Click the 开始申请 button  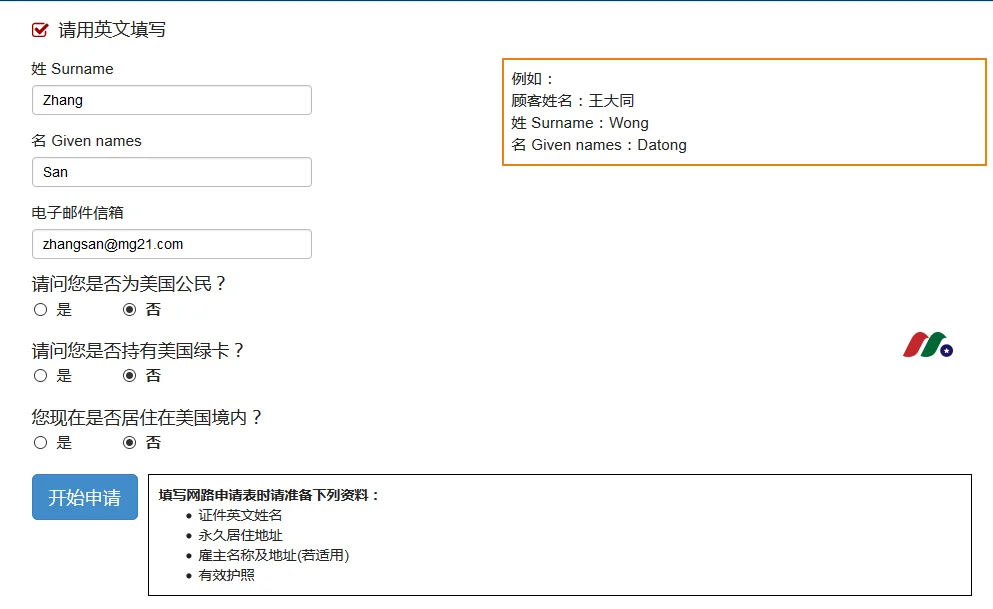click(x=85, y=497)
